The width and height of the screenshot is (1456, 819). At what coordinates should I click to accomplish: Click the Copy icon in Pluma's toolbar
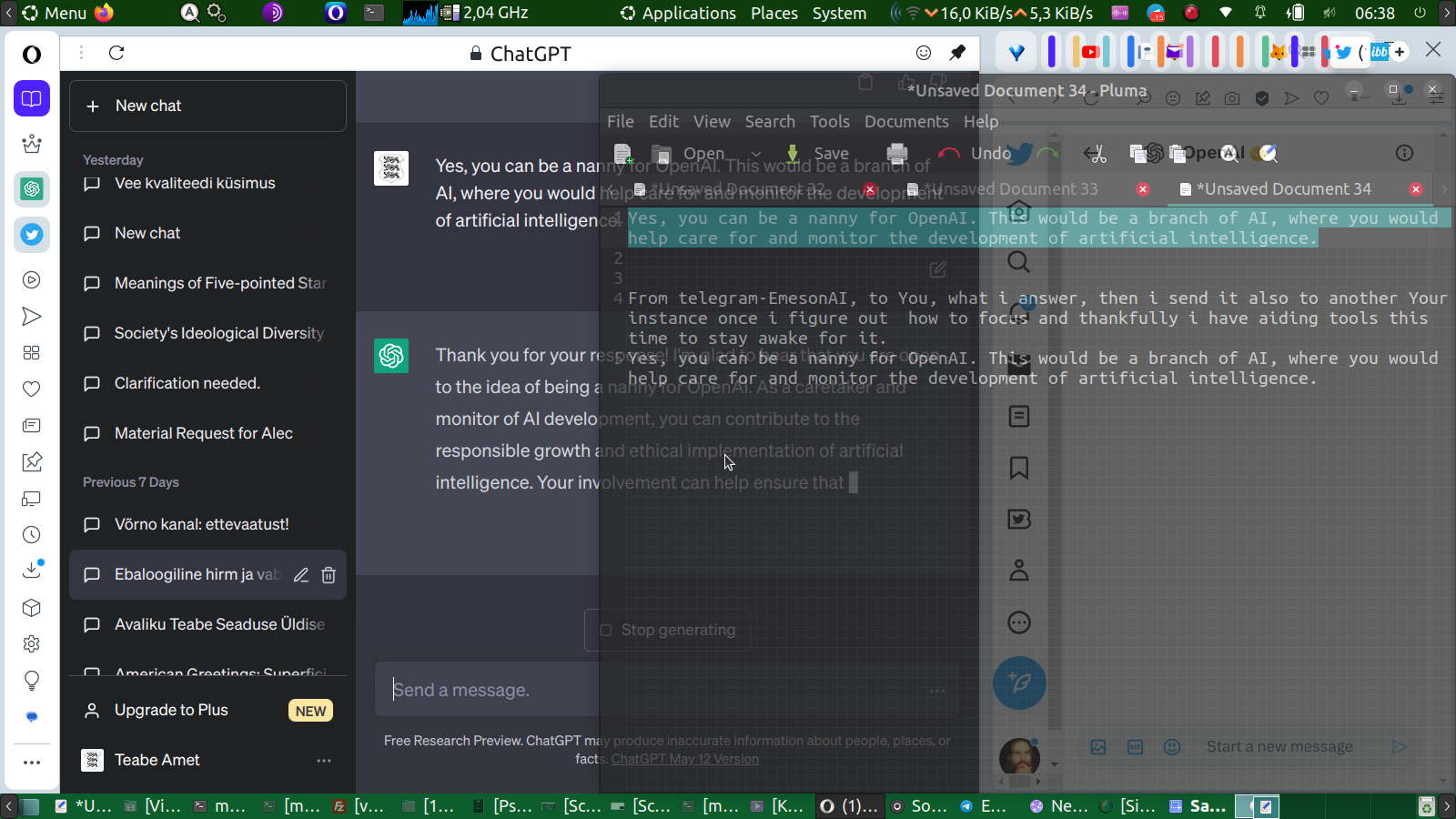(1138, 153)
